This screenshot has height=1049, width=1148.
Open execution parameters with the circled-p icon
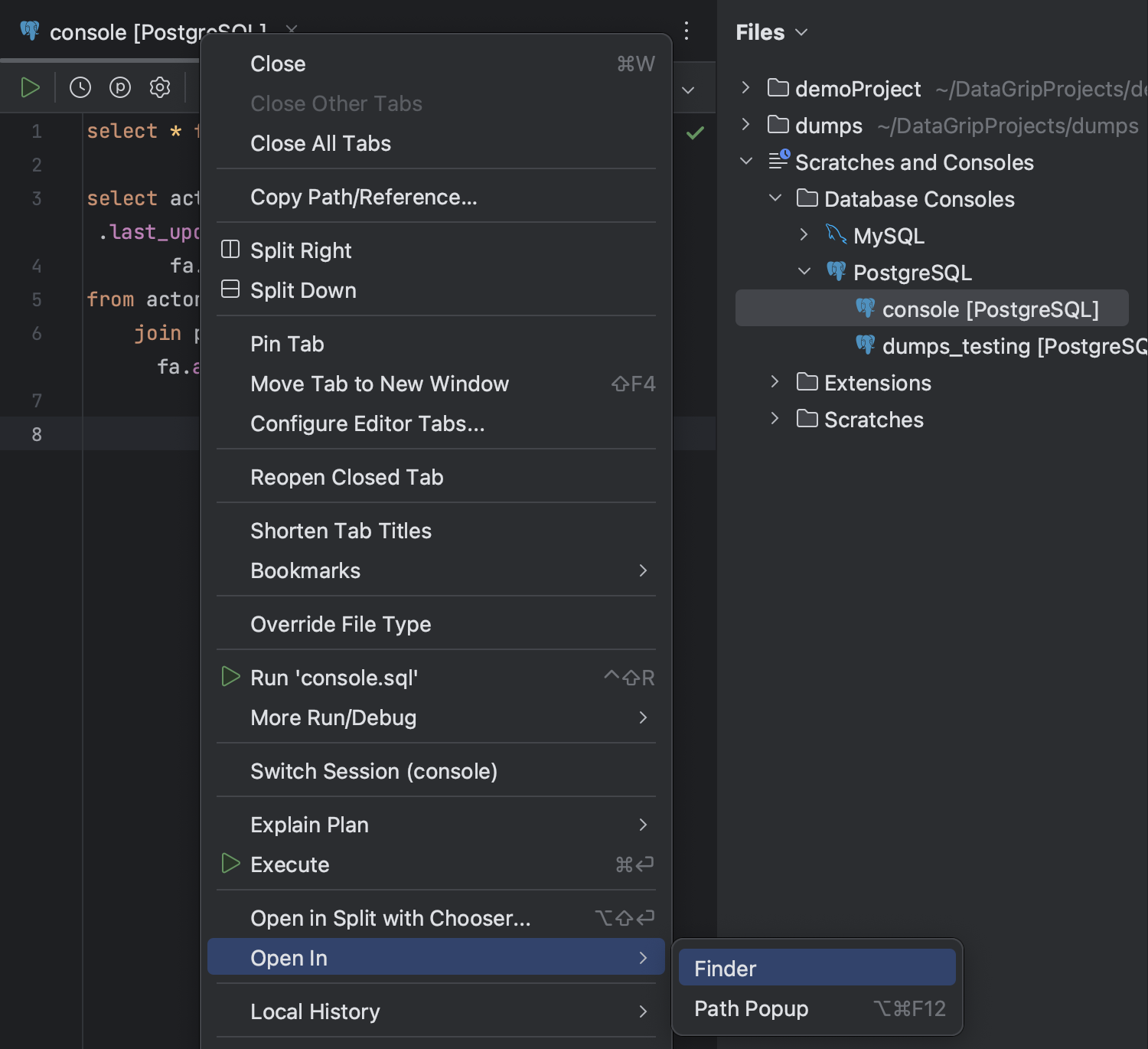click(120, 87)
